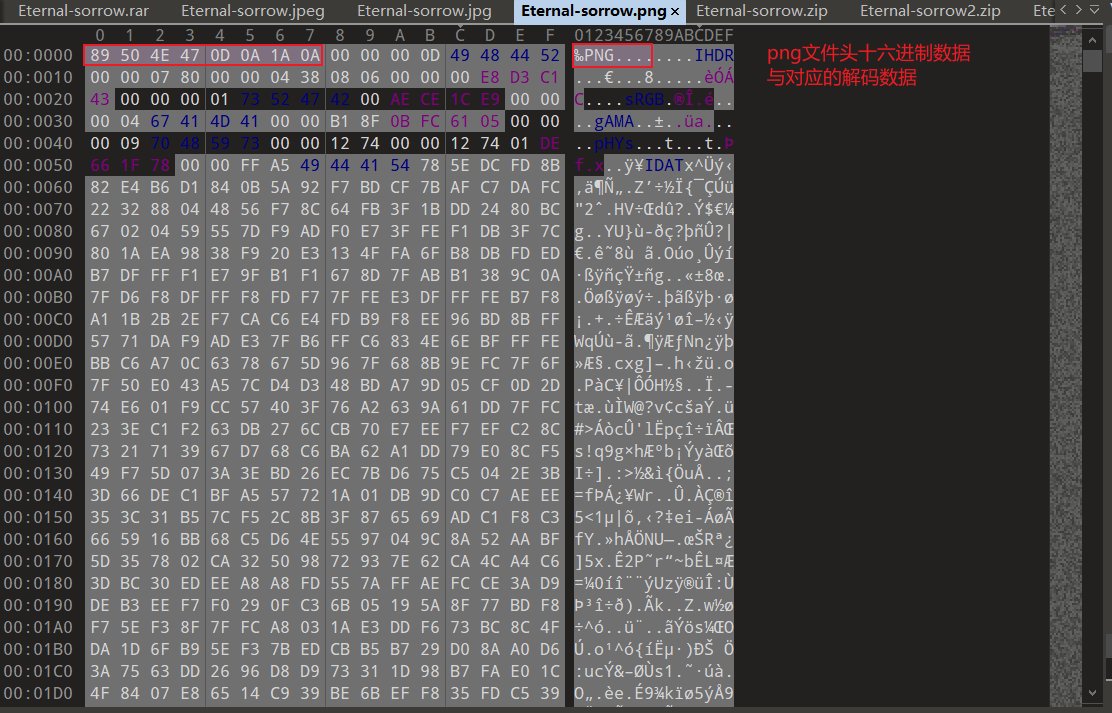Click decoded text sRGB

[x=644, y=99]
